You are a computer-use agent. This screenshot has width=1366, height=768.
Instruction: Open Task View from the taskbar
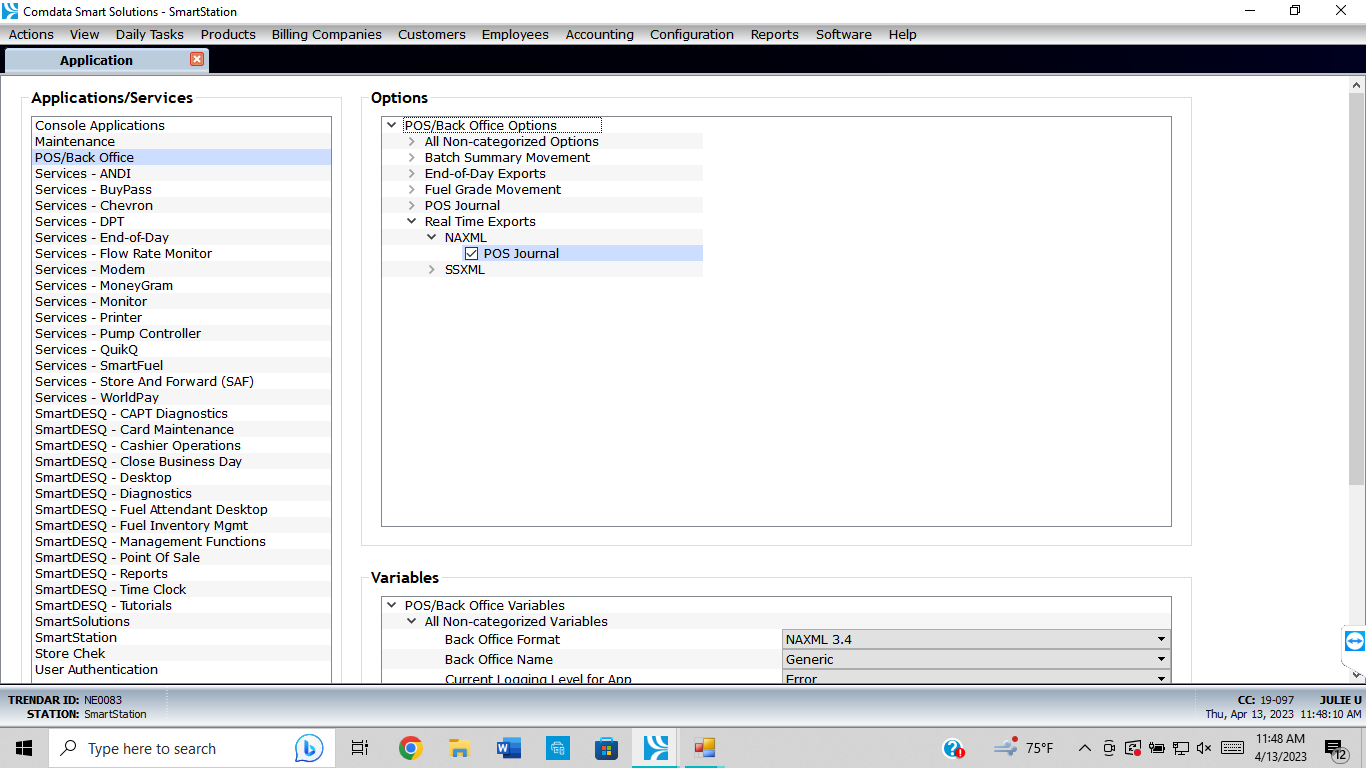pos(360,748)
